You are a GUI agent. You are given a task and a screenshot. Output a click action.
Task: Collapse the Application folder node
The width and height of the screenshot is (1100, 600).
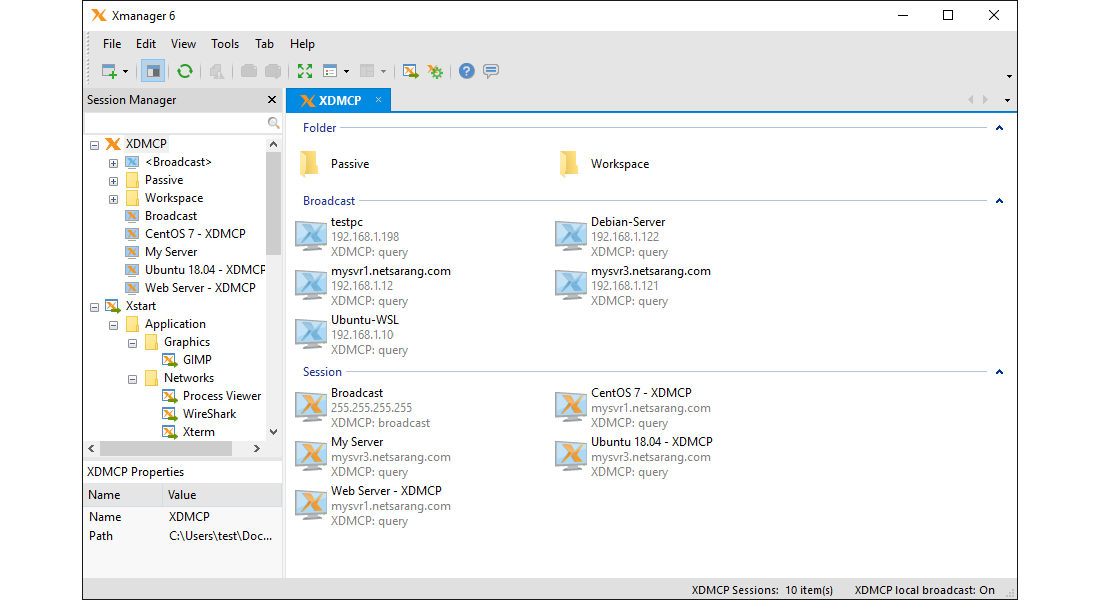tap(113, 325)
